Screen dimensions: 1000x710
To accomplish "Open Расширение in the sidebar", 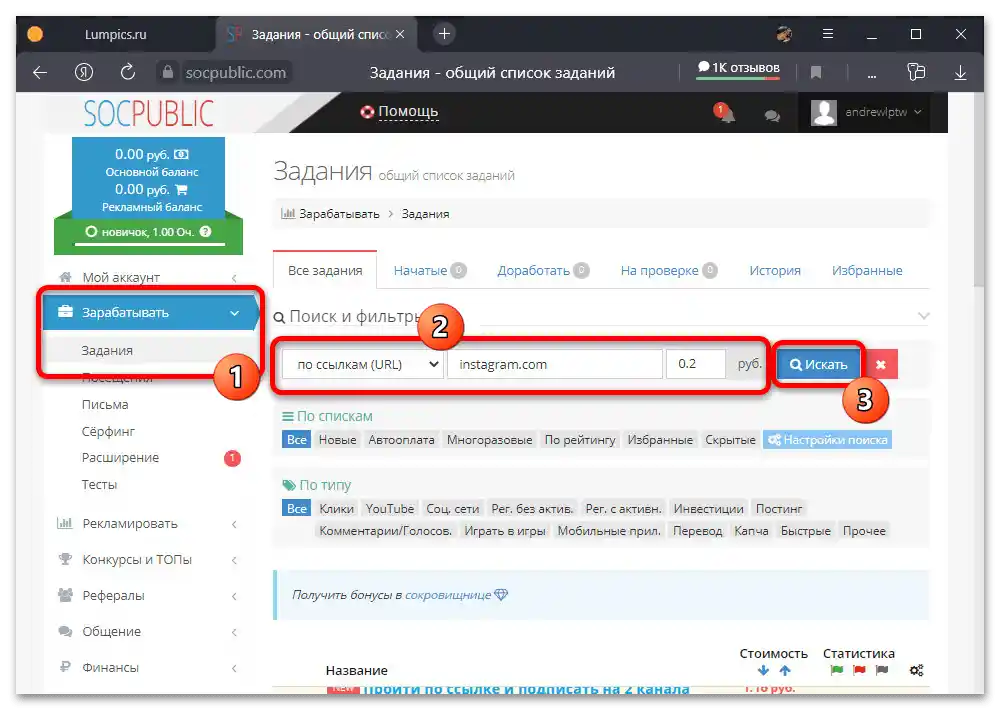I will pos(121,457).
